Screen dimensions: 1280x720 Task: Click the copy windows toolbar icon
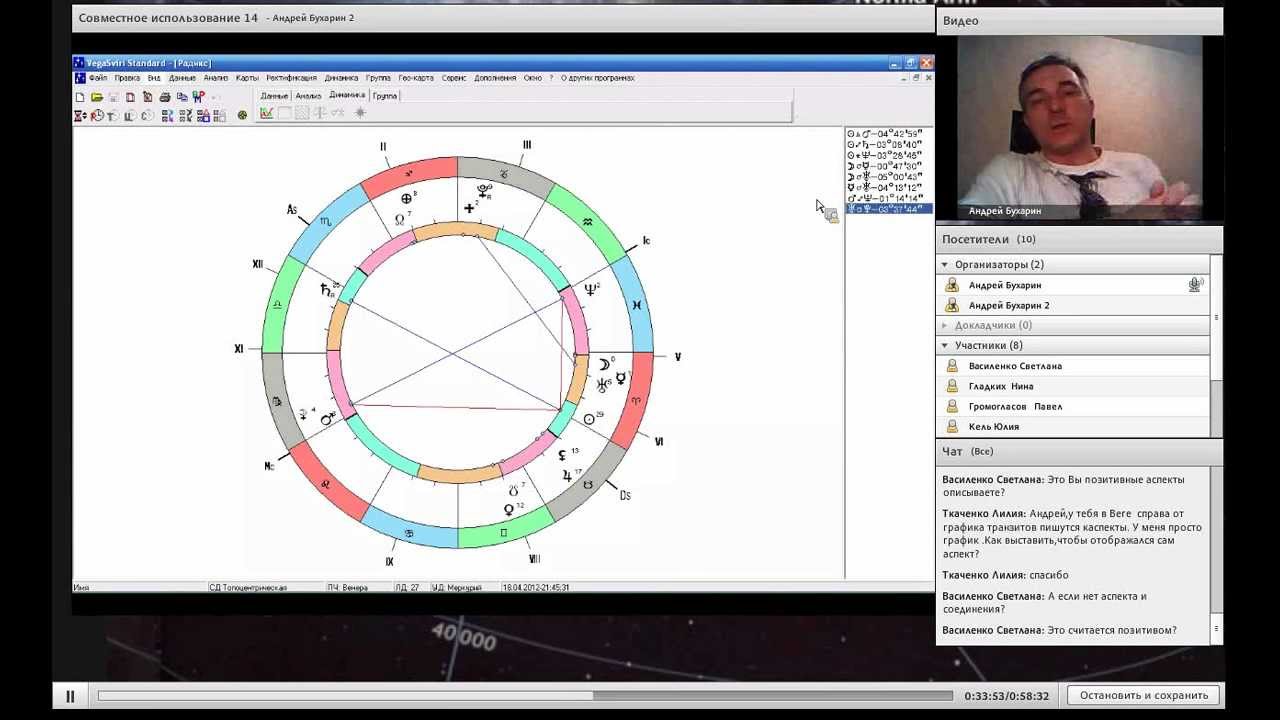[x=182, y=97]
